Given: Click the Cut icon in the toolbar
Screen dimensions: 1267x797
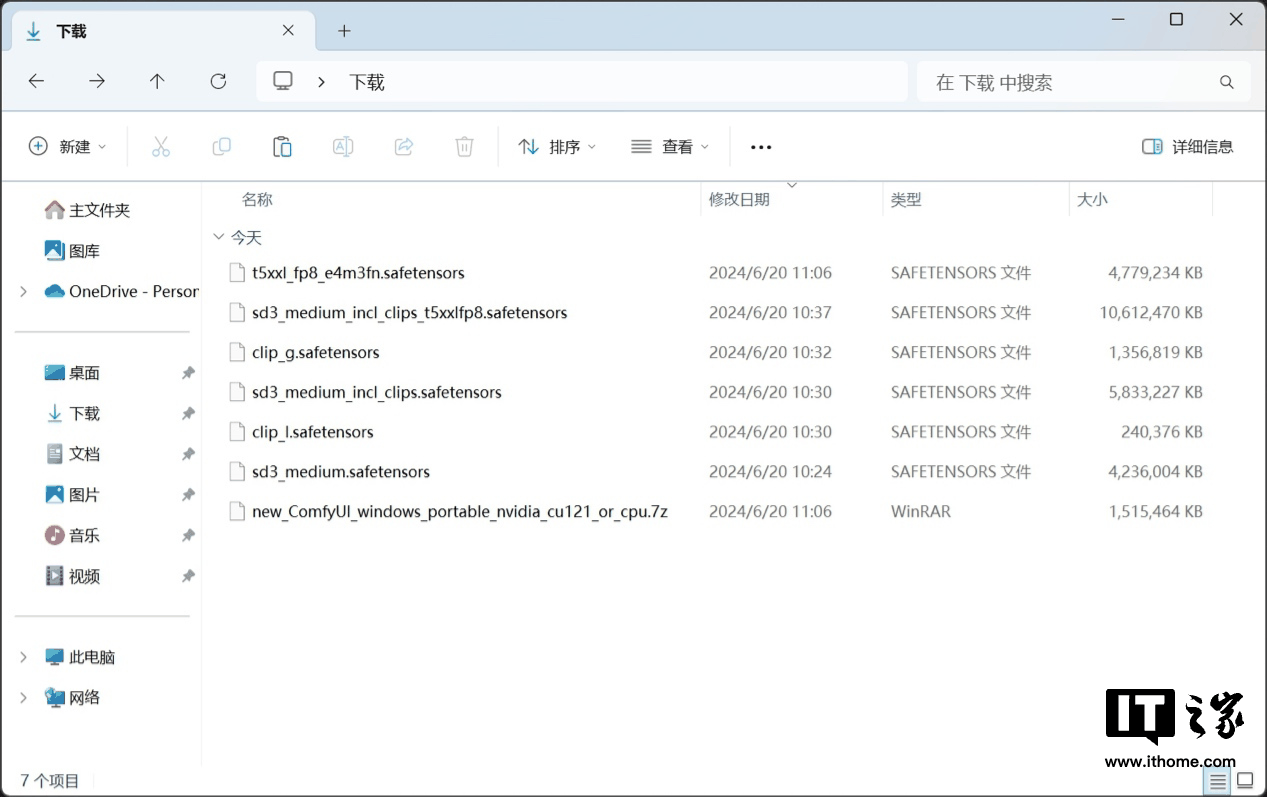Looking at the screenshot, I should click(161, 146).
